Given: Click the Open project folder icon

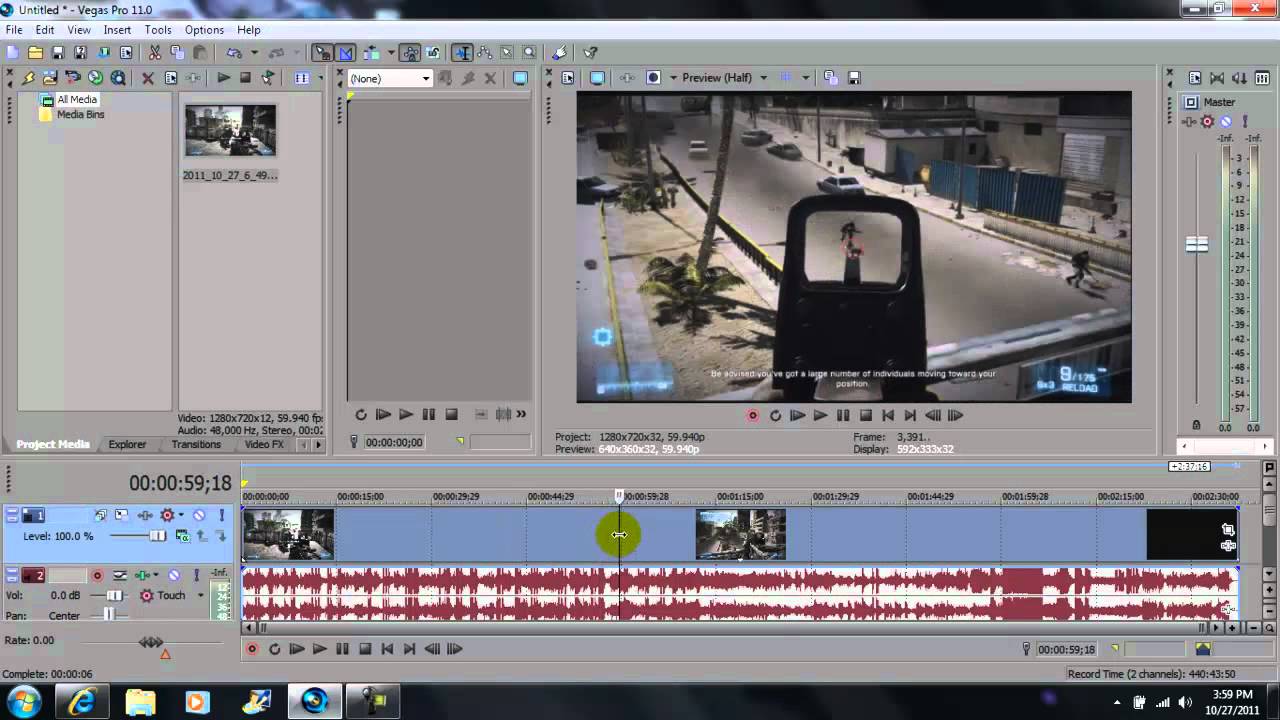Looking at the screenshot, I should point(35,53).
